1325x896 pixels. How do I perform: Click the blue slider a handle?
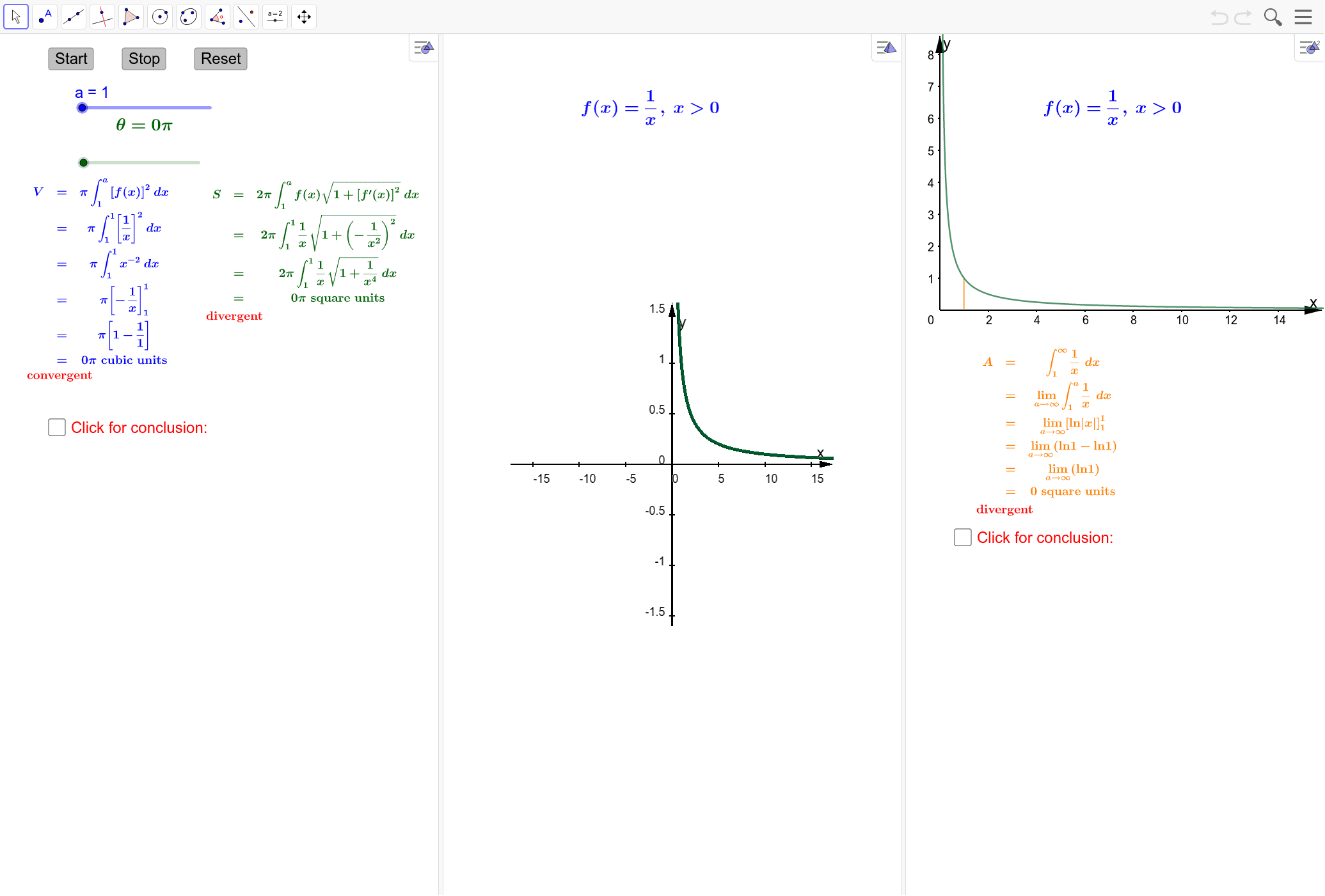click(x=82, y=108)
